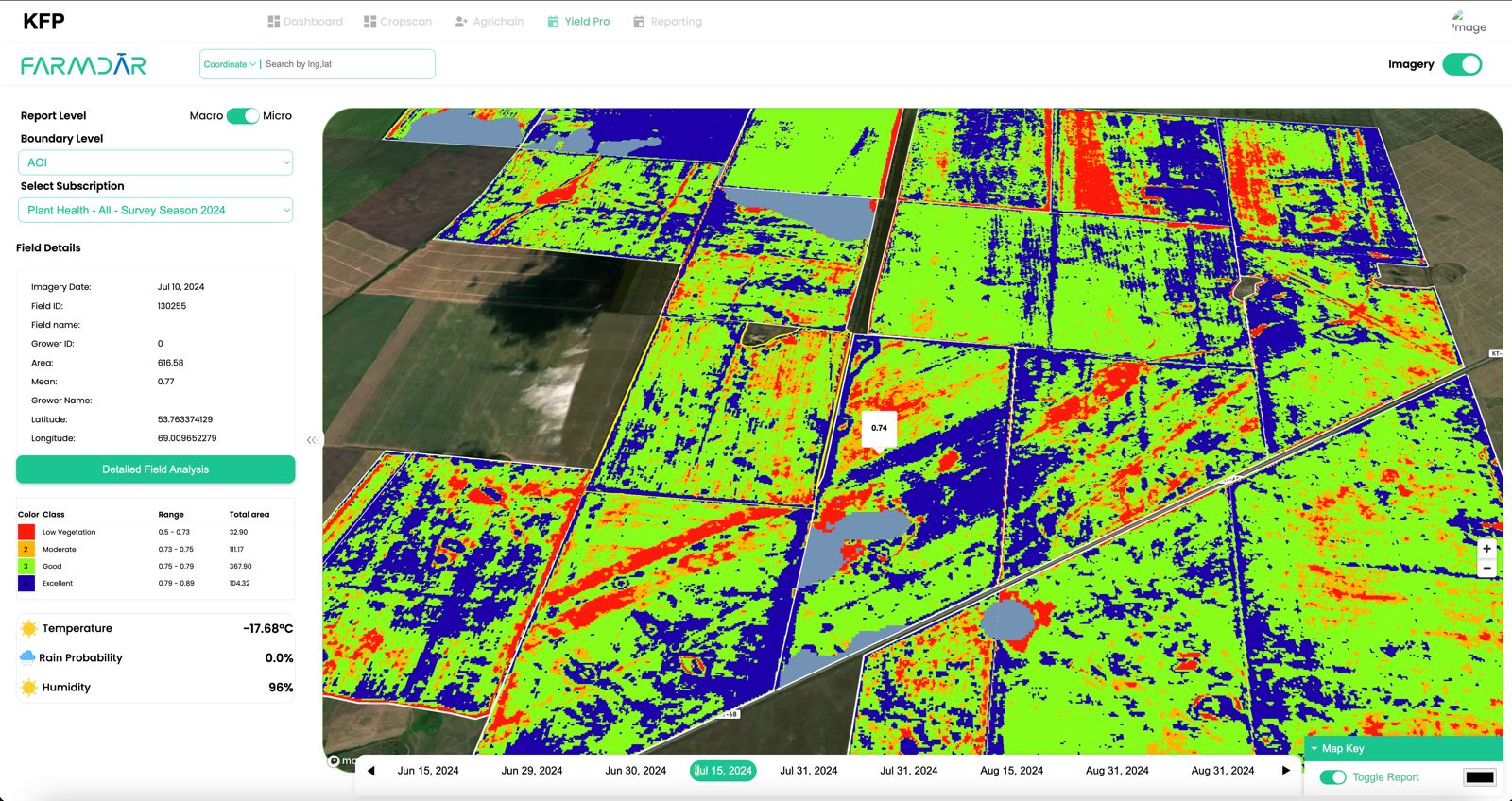Open the Cropscan tab

398,21
